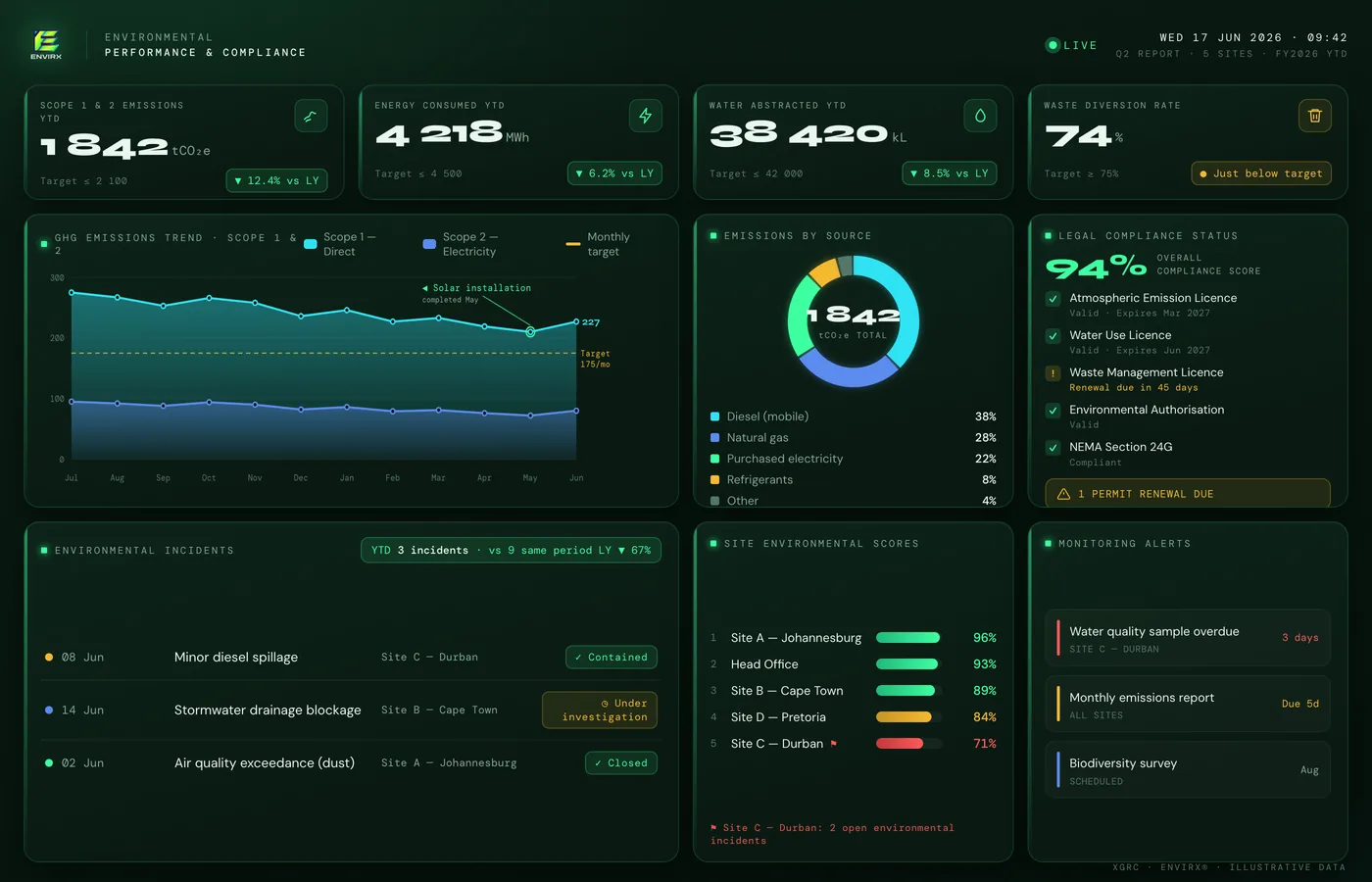Image resolution: width=1372 pixels, height=882 pixels.
Task: Click the Waste Management Licence warning icon
Action: tap(1053, 373)
